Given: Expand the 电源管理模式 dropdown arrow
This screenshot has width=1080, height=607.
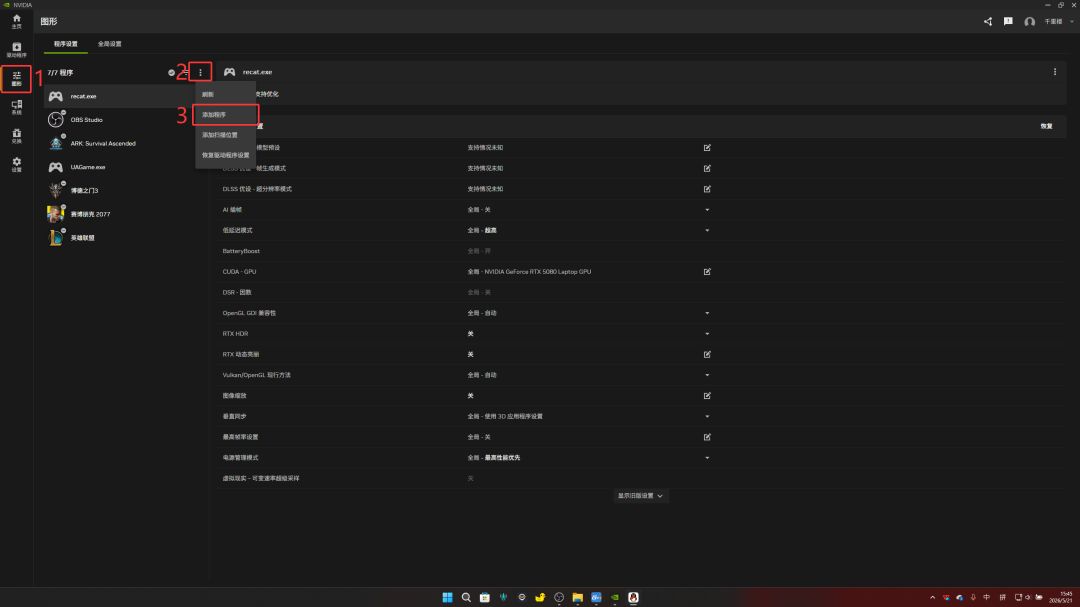Looking at the screenshot, I should (707, 457).
